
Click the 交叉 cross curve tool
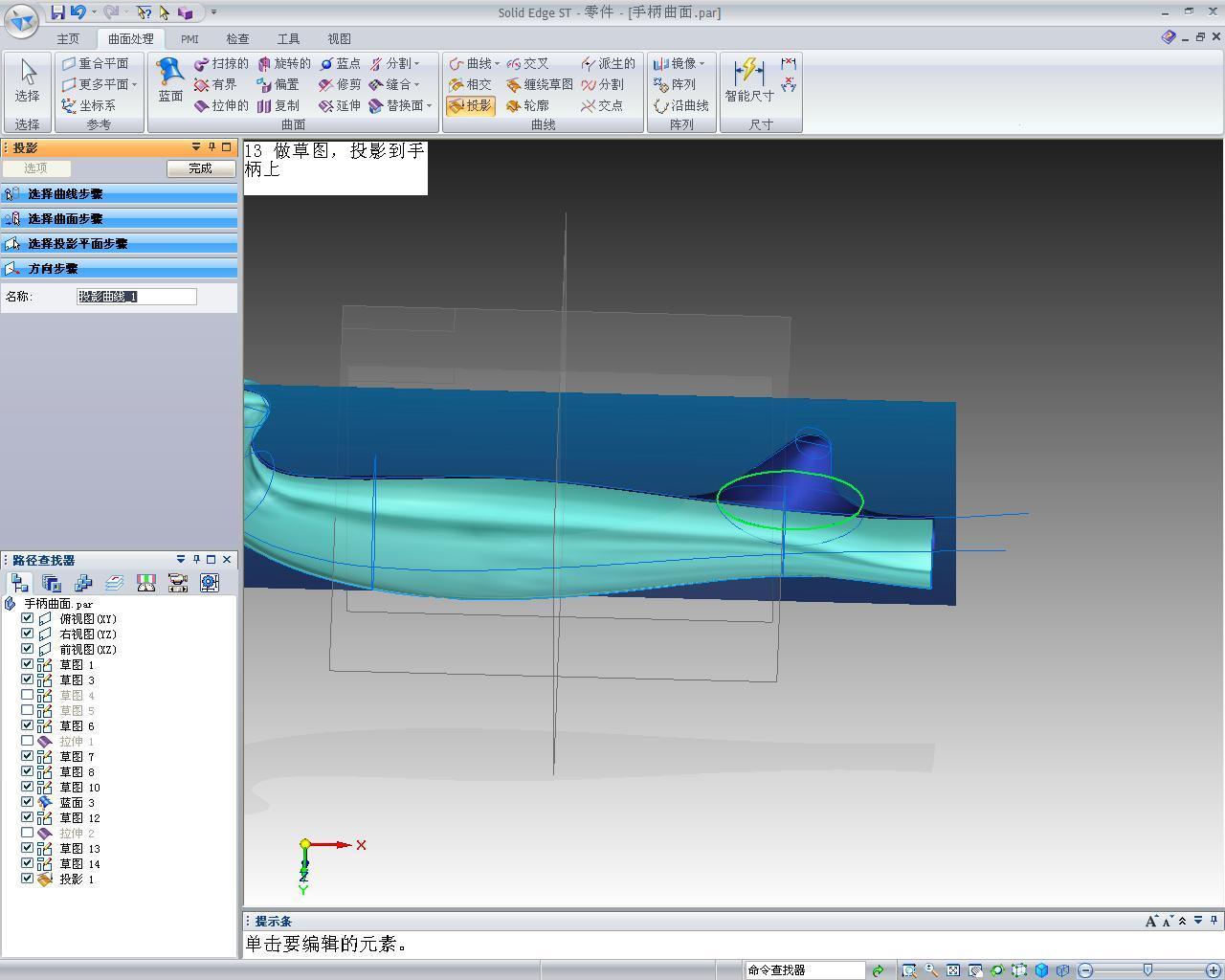(527, 63)
